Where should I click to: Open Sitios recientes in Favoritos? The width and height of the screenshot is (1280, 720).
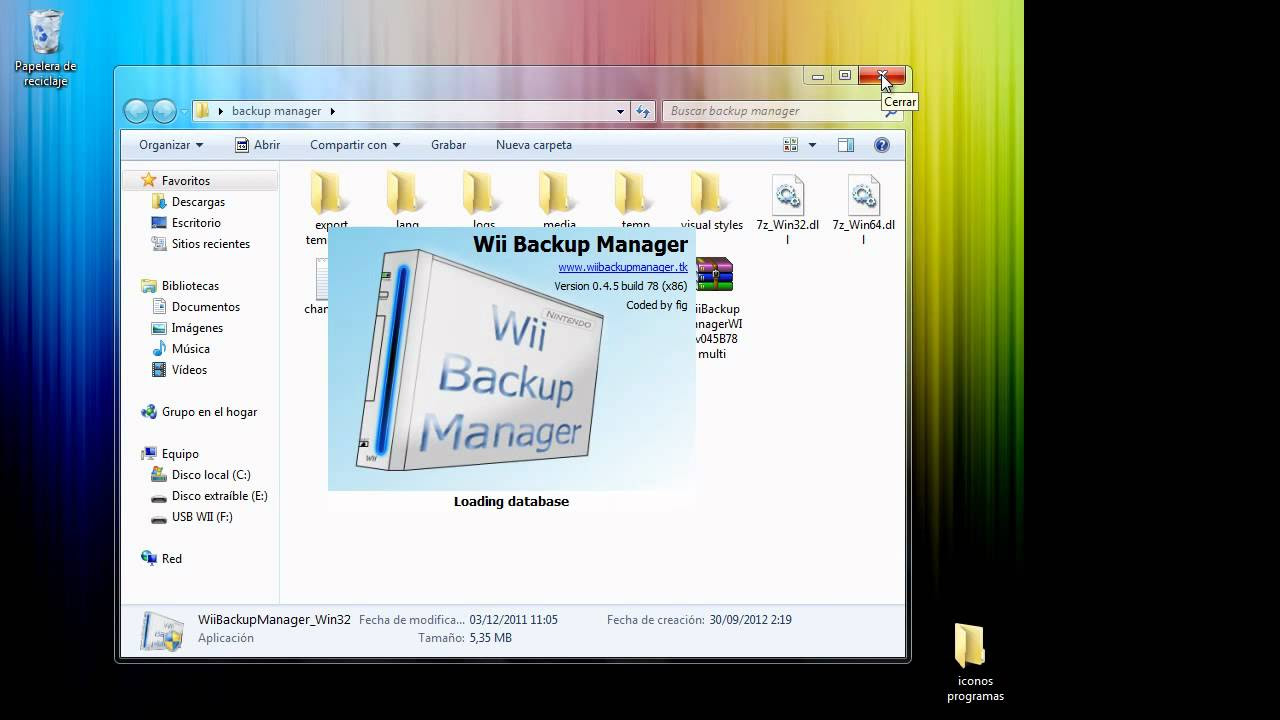click(x=211, y=244)
